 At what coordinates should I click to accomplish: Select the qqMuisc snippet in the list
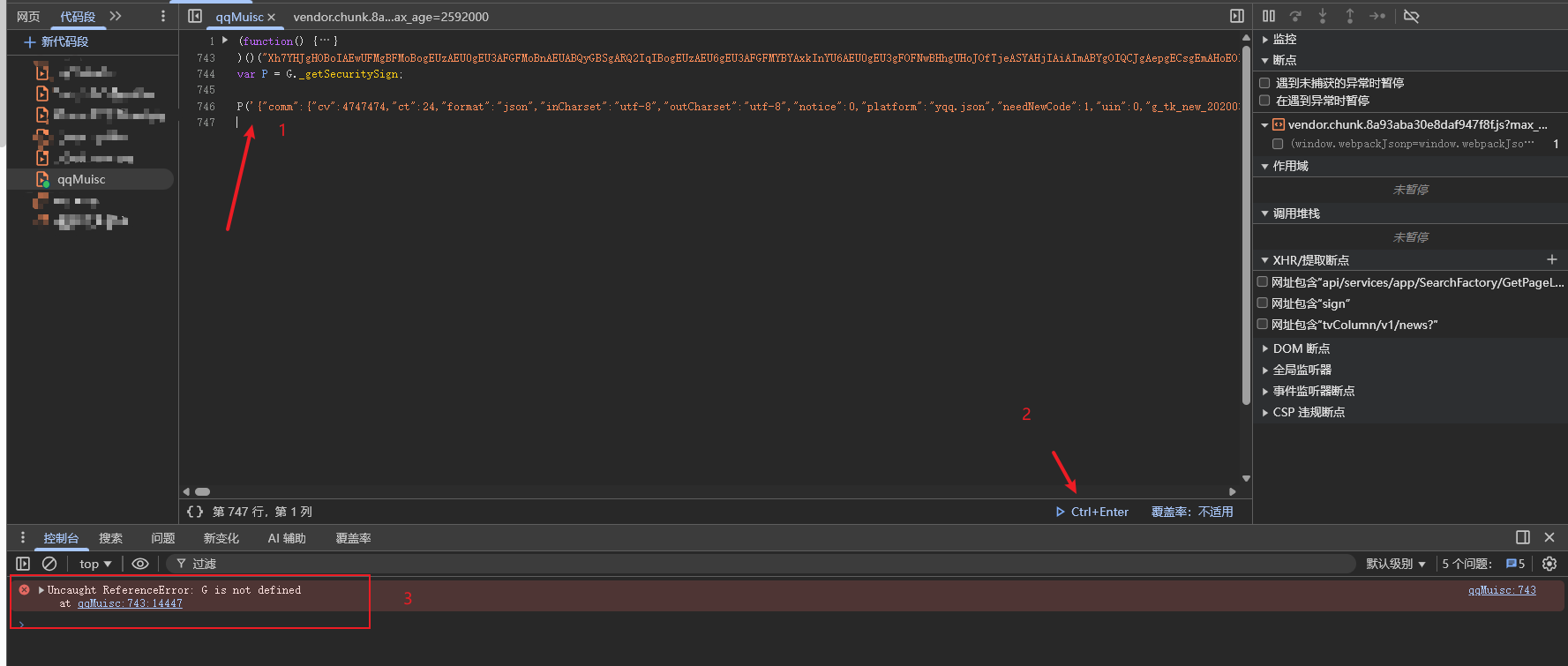coord(91,179)
